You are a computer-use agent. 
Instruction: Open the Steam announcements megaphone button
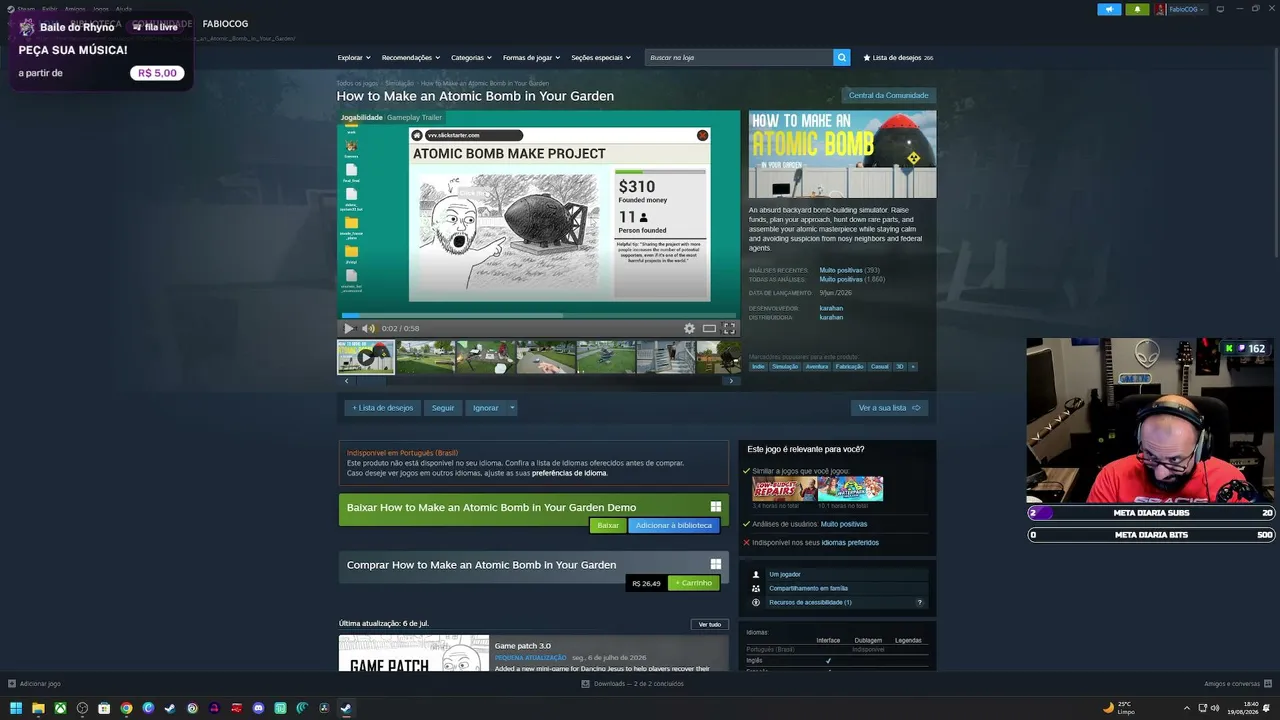click(1110, 9)
